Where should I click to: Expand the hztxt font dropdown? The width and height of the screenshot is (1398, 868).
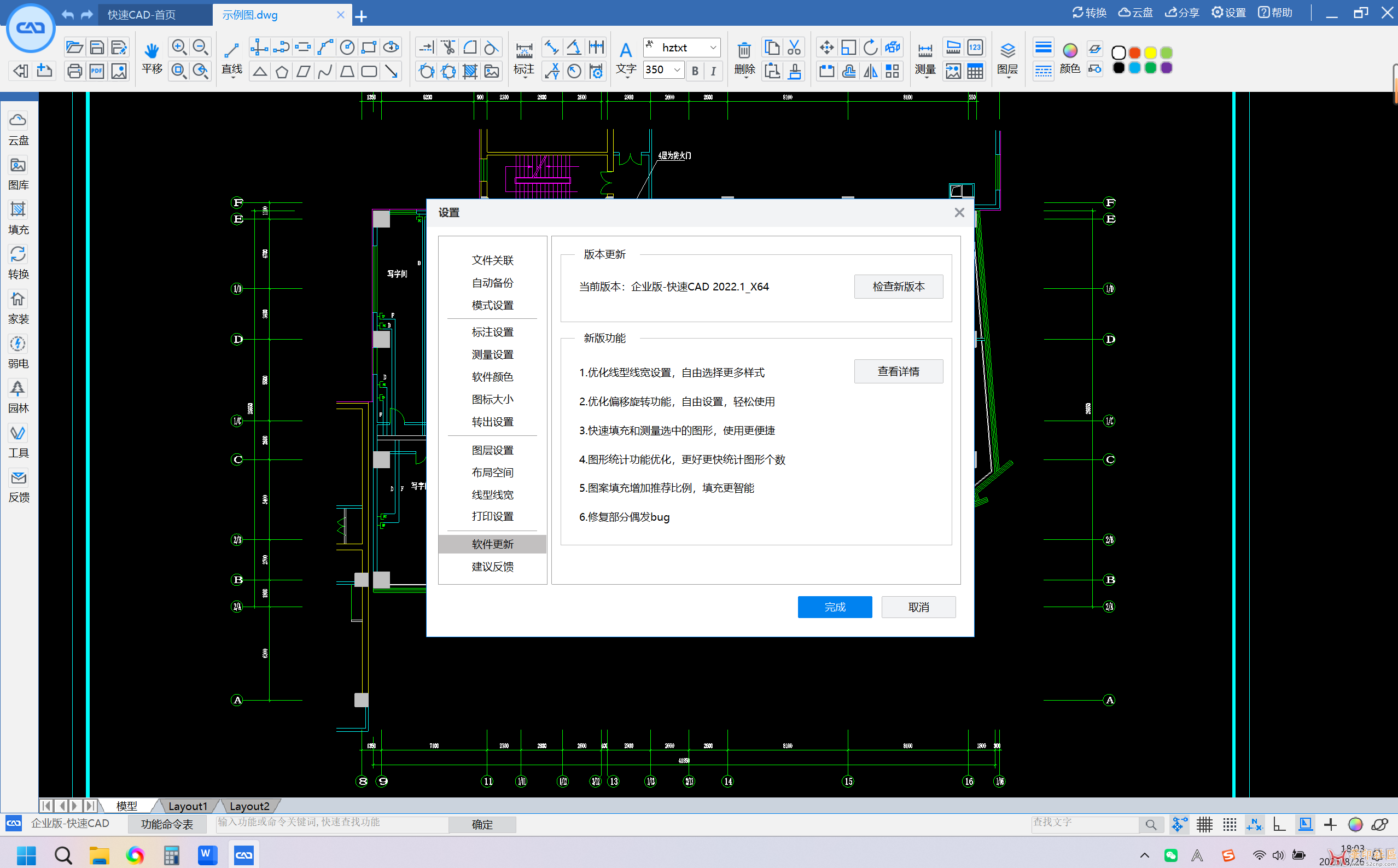pos(713,48)
